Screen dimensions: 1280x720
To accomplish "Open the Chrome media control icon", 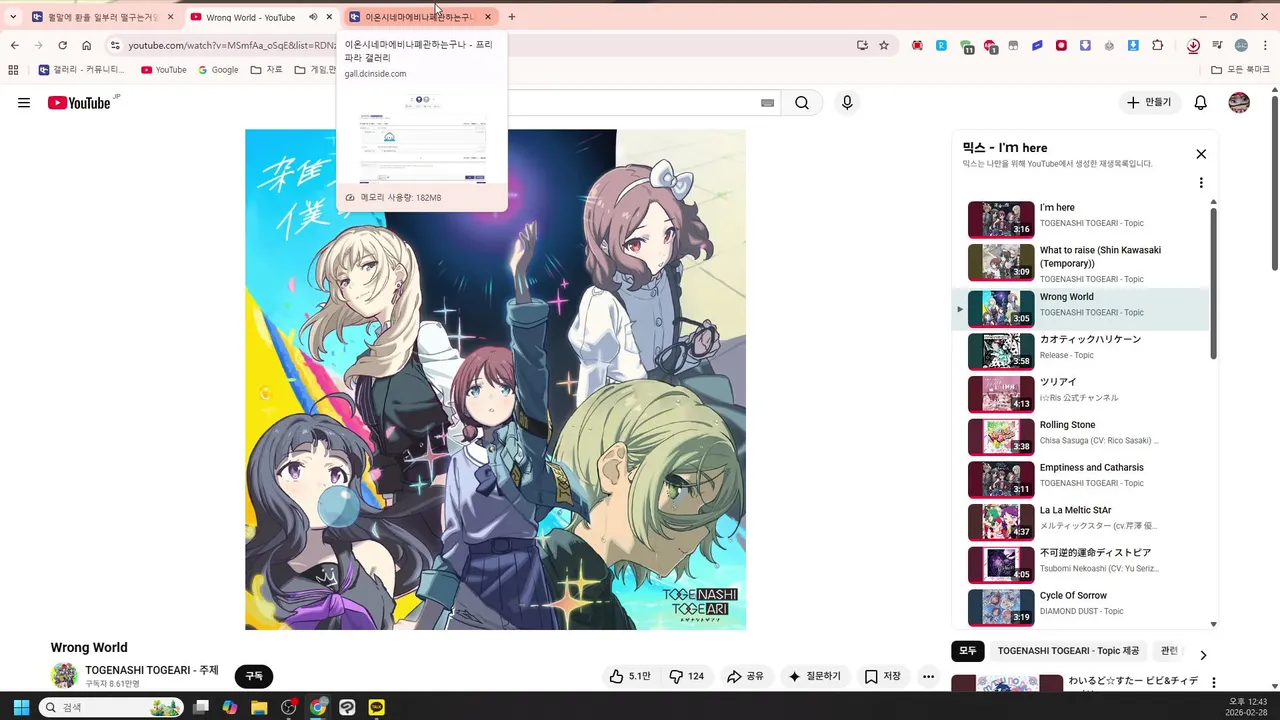I will point(1217,45).
